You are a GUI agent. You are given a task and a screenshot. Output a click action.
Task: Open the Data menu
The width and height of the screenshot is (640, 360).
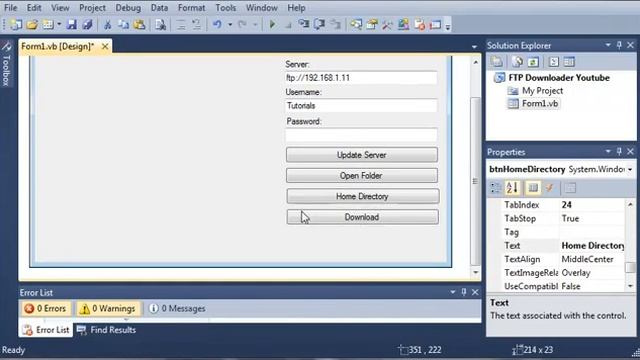(159, 8)
